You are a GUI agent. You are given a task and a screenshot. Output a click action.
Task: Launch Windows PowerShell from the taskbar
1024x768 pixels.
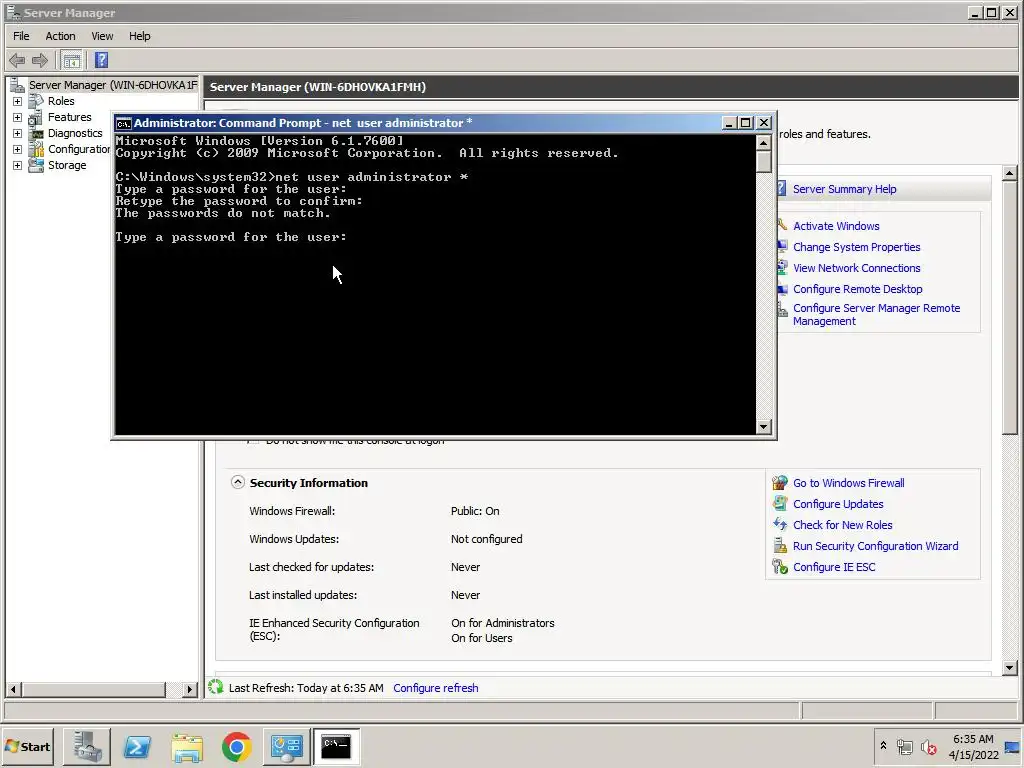(x=137, y=746)
